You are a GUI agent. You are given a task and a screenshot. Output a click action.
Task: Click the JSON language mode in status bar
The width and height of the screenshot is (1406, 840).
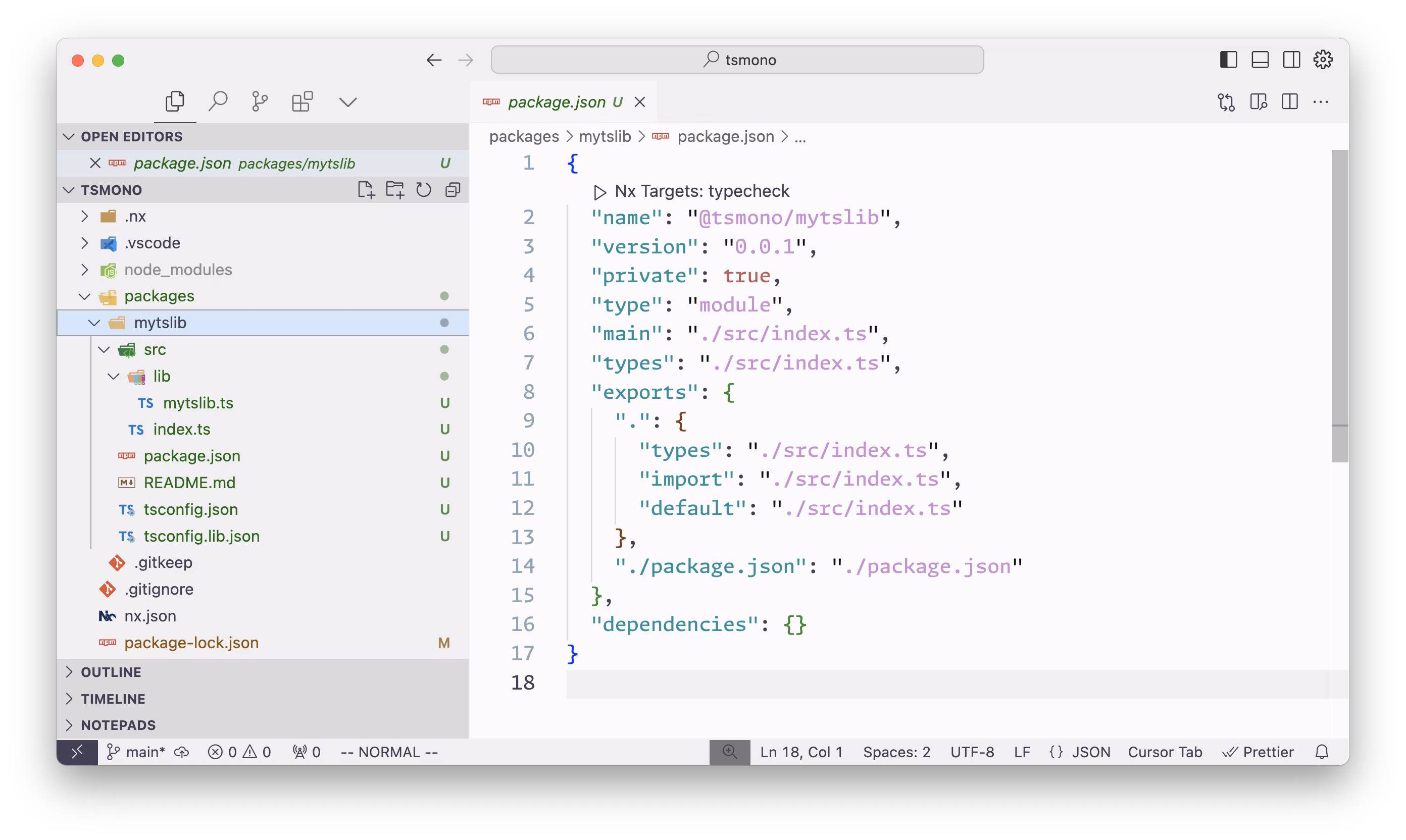pyautogui.click(x=1090, y=752)
